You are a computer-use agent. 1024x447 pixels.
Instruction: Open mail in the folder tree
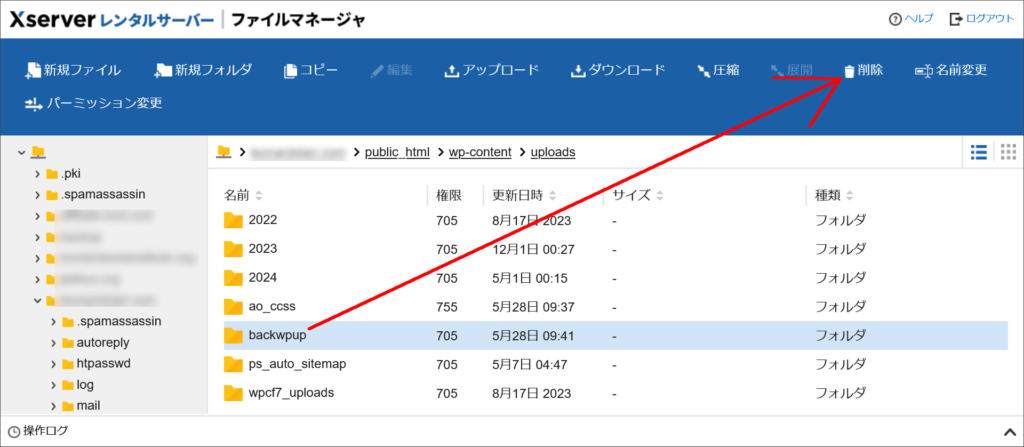coord(88,406)
